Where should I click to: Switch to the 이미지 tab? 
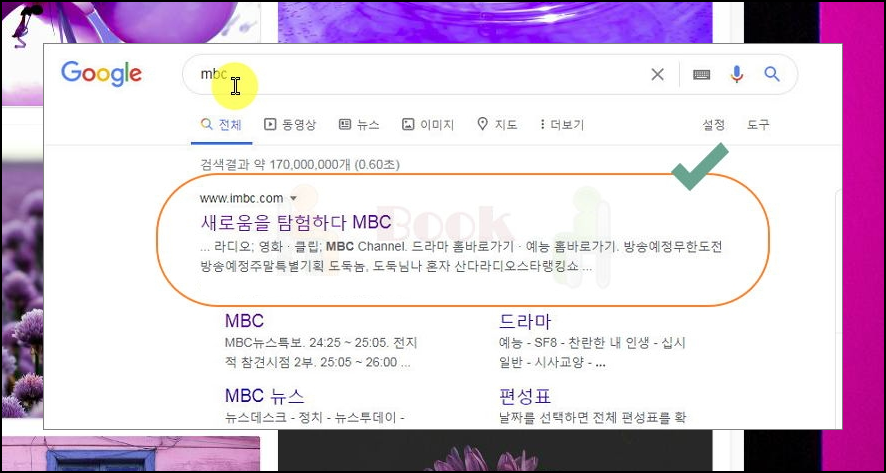[428, 125]
